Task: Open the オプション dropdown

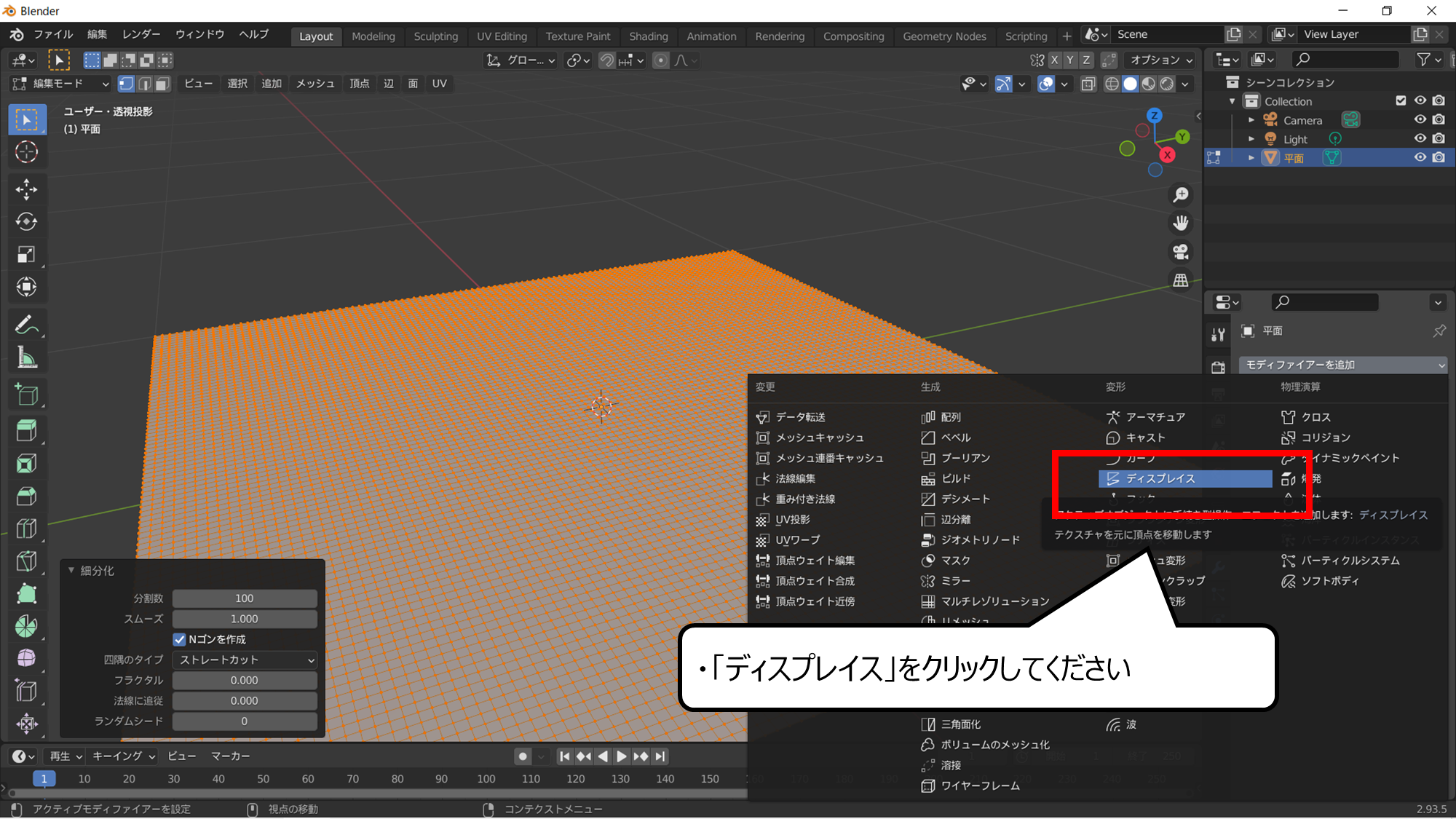Action: [x=1160, y=60]
